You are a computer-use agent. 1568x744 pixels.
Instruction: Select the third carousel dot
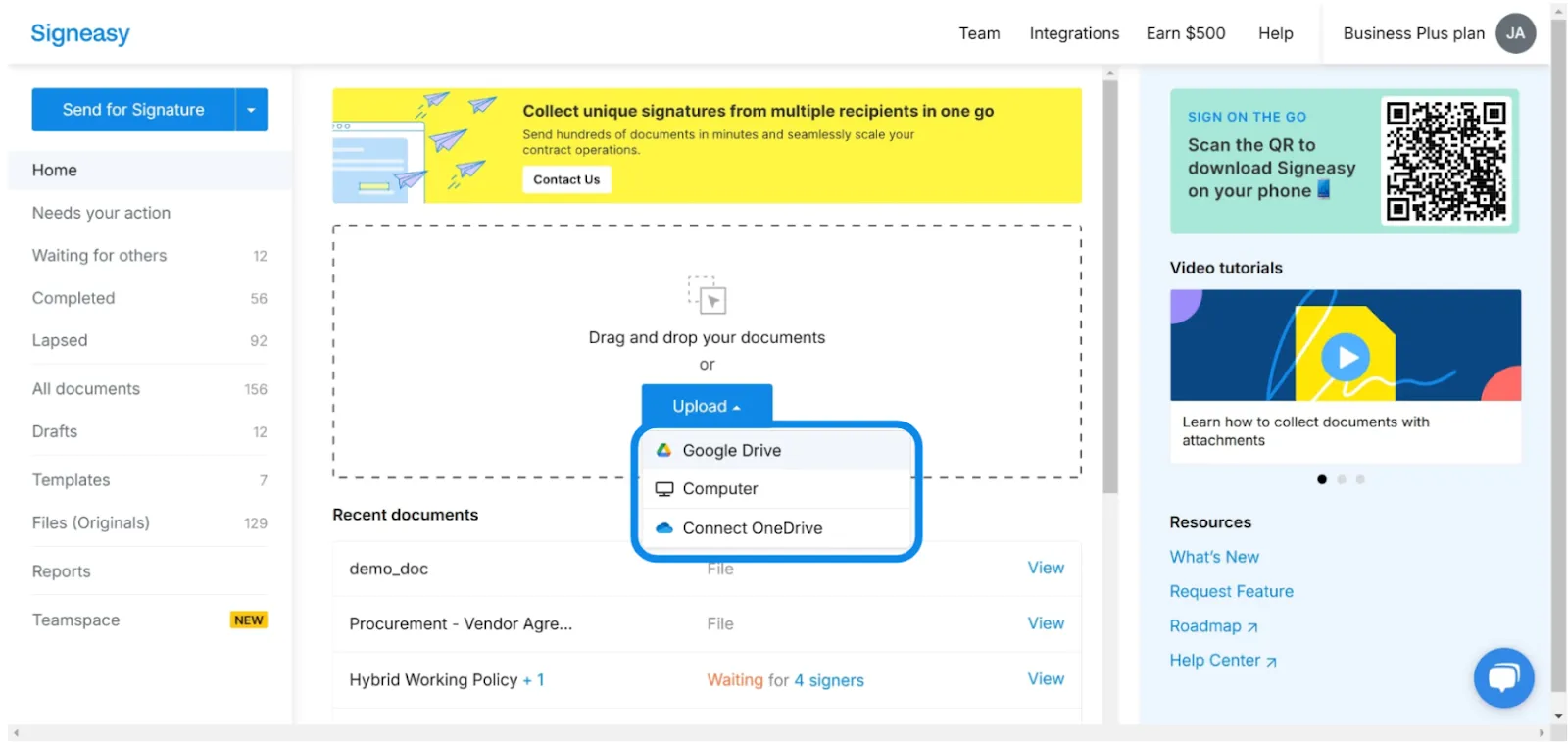click(1360, 479)
